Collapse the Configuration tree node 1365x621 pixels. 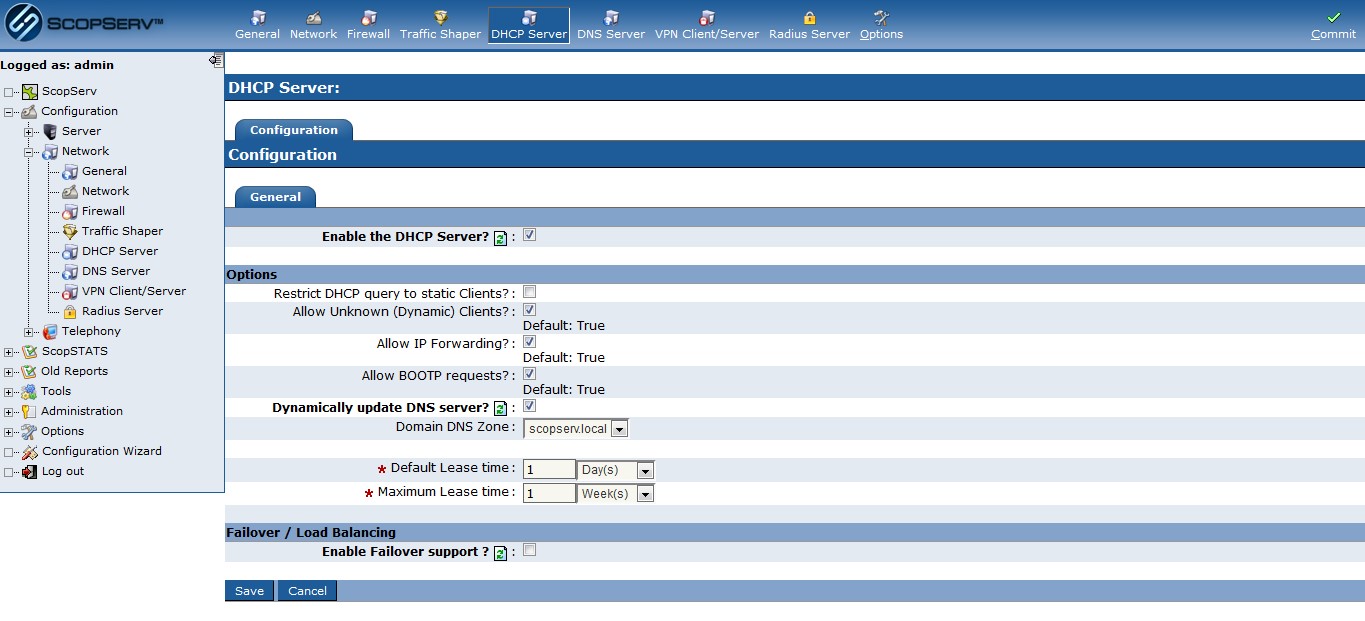coord(9,112)
